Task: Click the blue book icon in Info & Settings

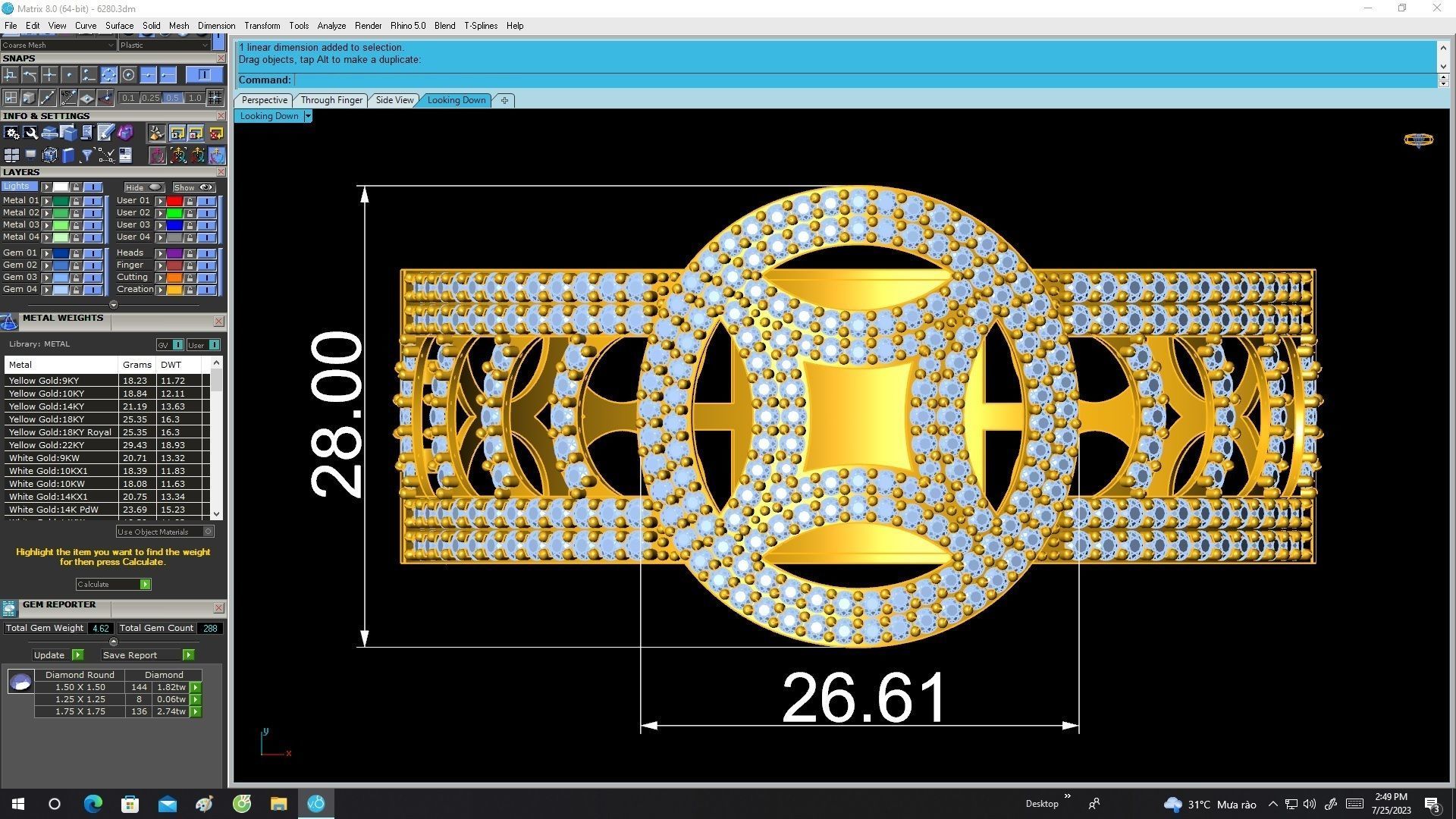Action: click(68, 155)
